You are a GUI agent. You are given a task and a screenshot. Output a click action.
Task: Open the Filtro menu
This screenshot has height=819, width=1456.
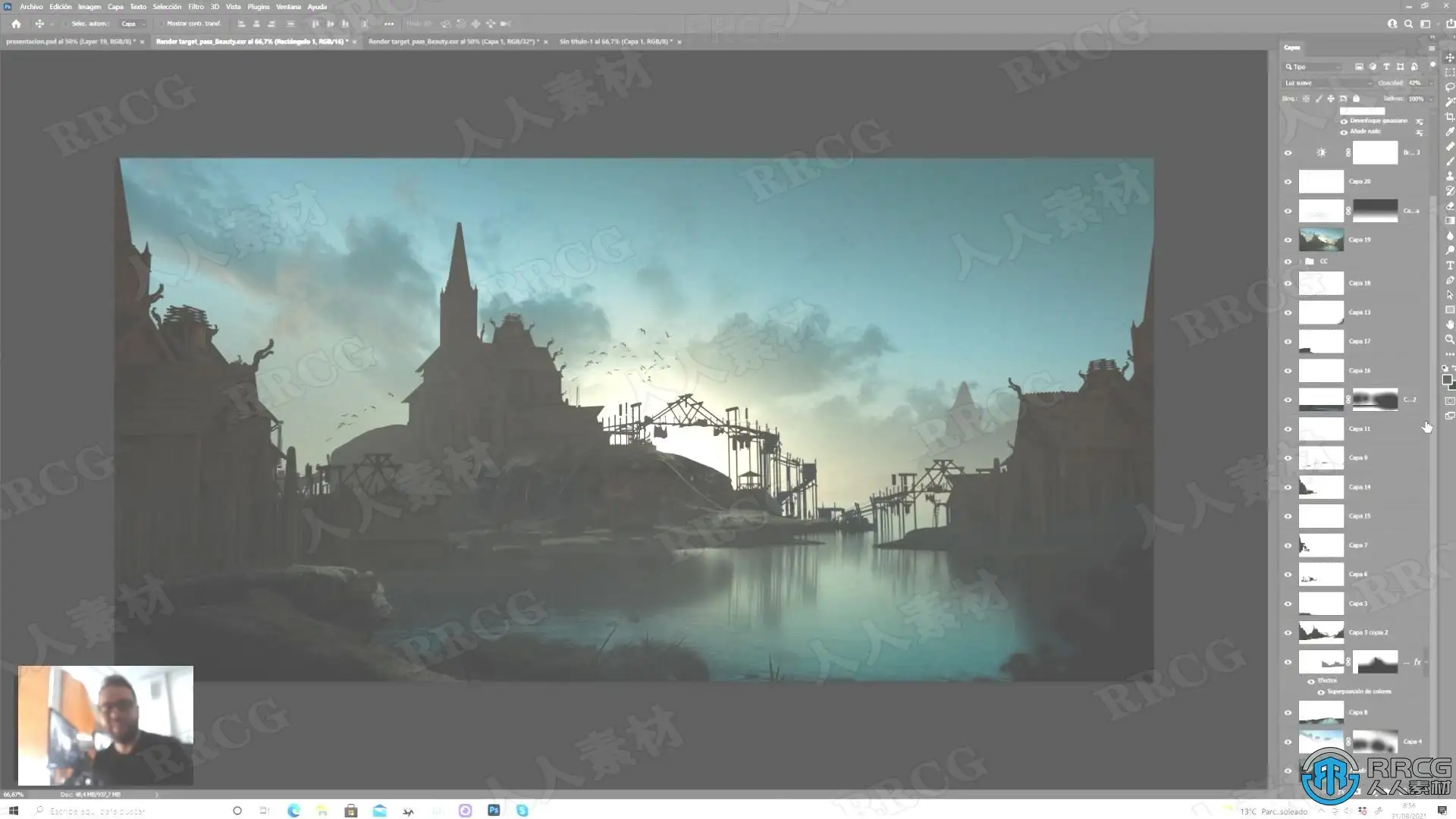pos(196,7)
